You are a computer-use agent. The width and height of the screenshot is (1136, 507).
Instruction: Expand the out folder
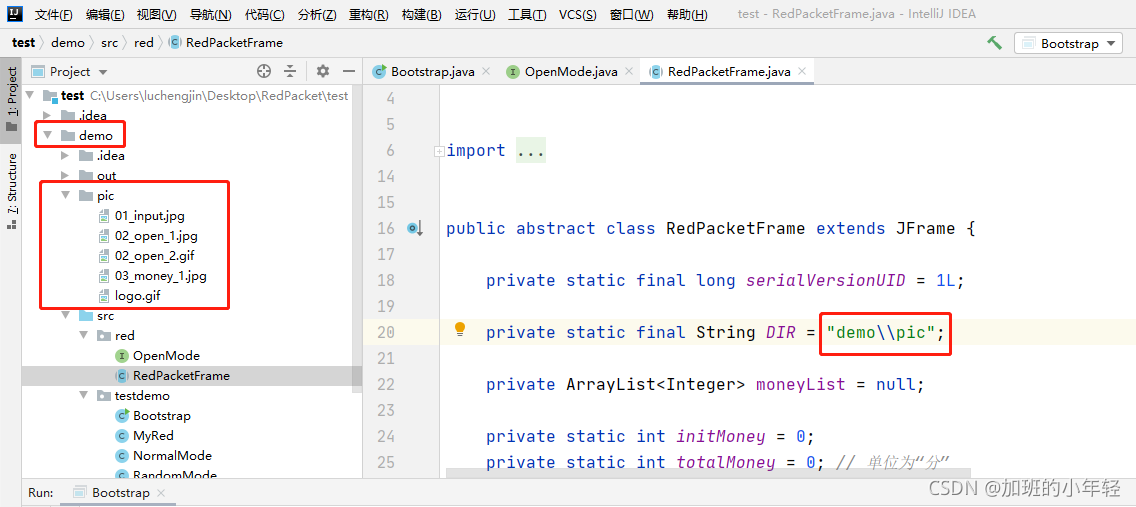(x=65, y=175)
